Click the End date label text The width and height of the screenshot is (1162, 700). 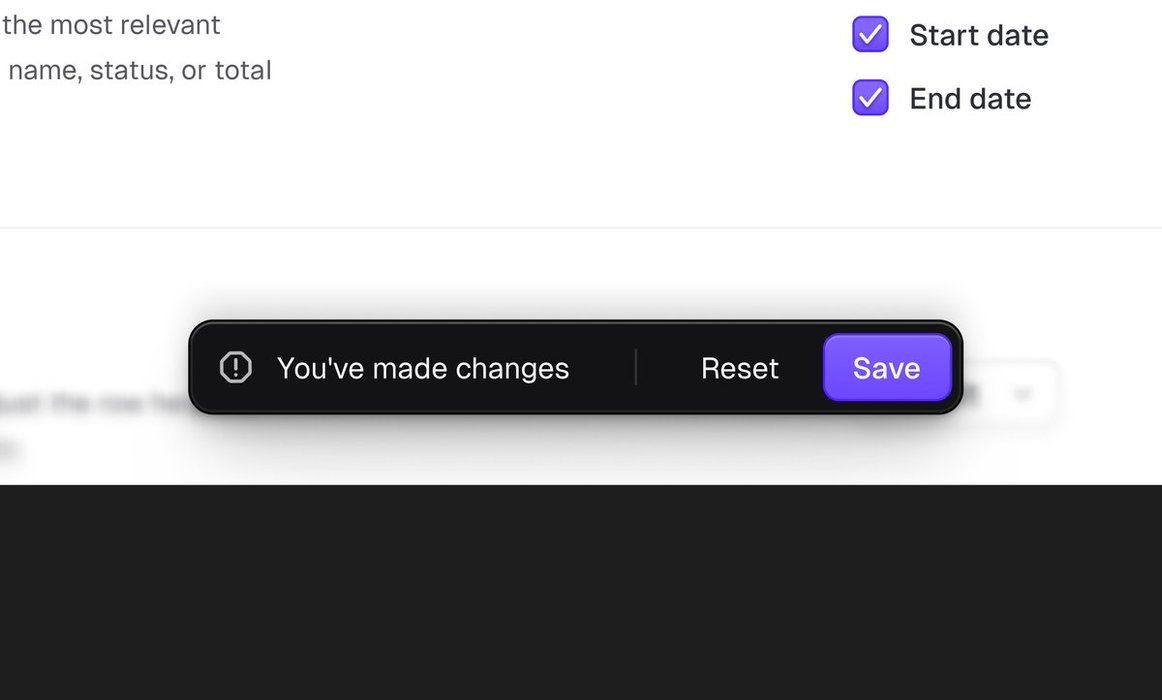(969, 98)
